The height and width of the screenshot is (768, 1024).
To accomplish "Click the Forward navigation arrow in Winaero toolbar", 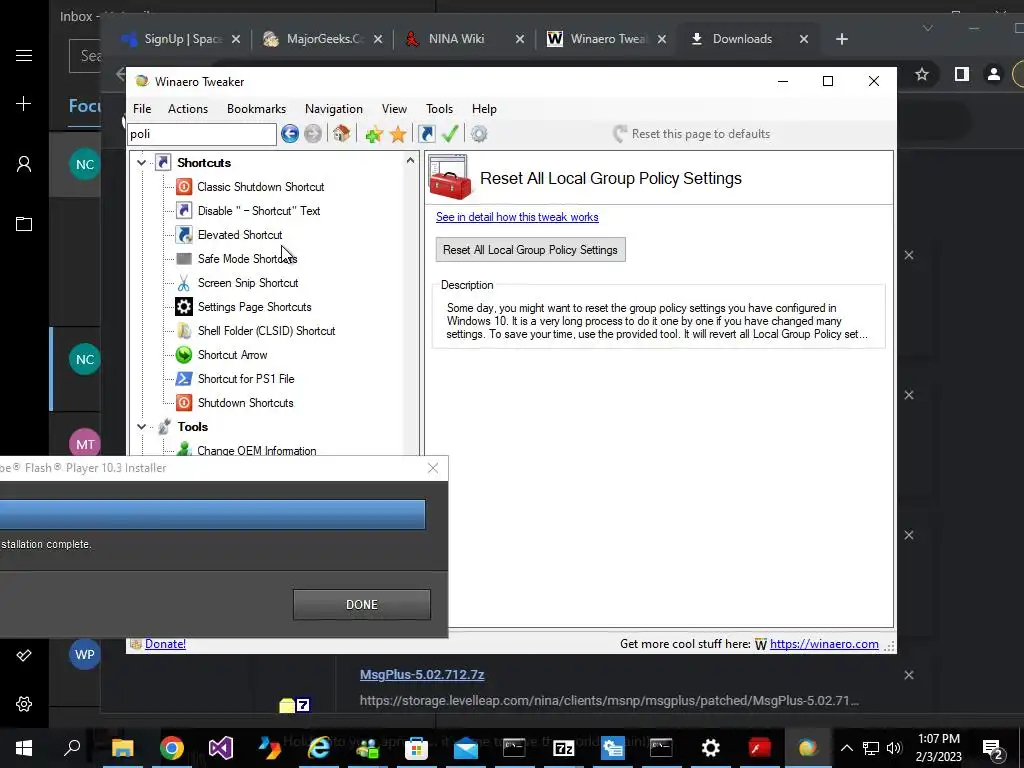I will 313,134.
